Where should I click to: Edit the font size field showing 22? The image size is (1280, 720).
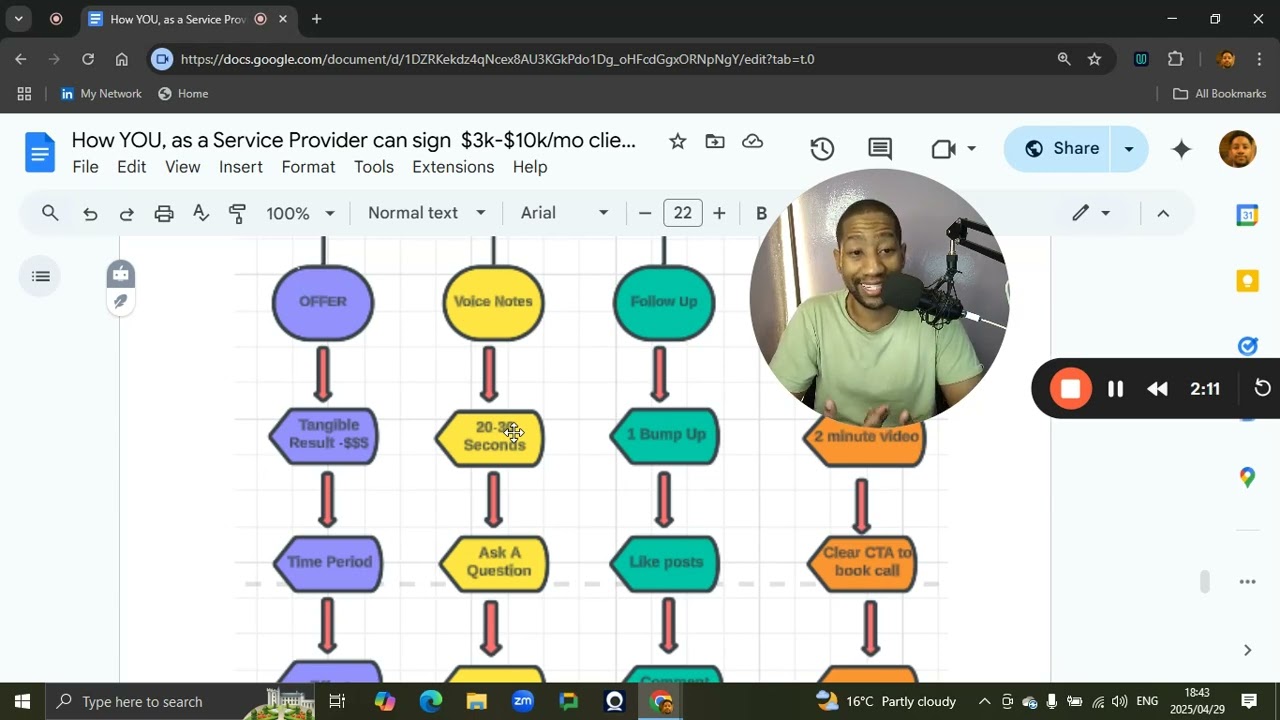[x=683, y=213]
